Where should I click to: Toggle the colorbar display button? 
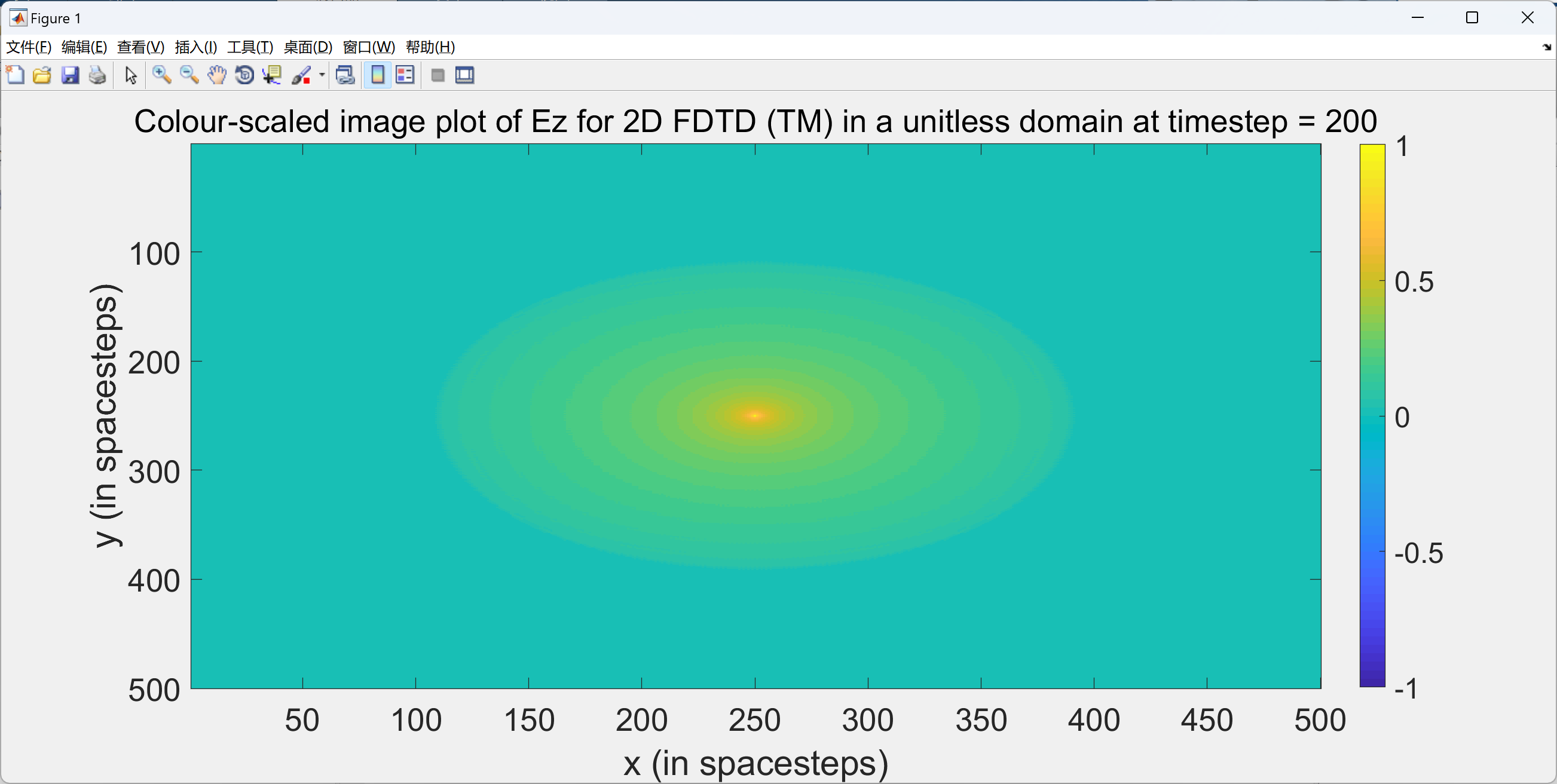(377, 75)
